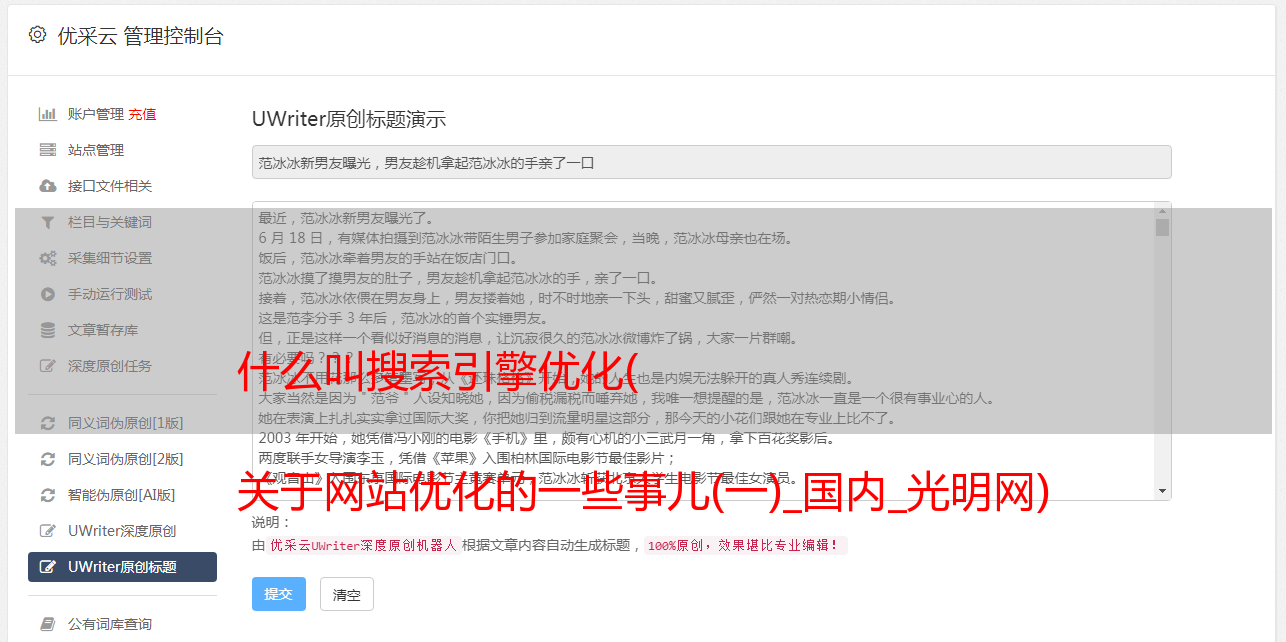This screenshot has width=1286, height=642.
Task: Click the bar chart icon for 账户管理
Action: click(47, 114)
